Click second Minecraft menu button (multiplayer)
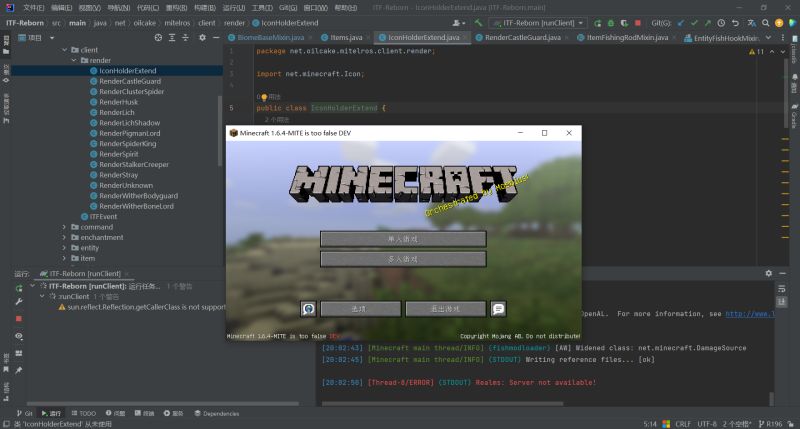This screenshot has height=429, width=800. coord(403,259)
